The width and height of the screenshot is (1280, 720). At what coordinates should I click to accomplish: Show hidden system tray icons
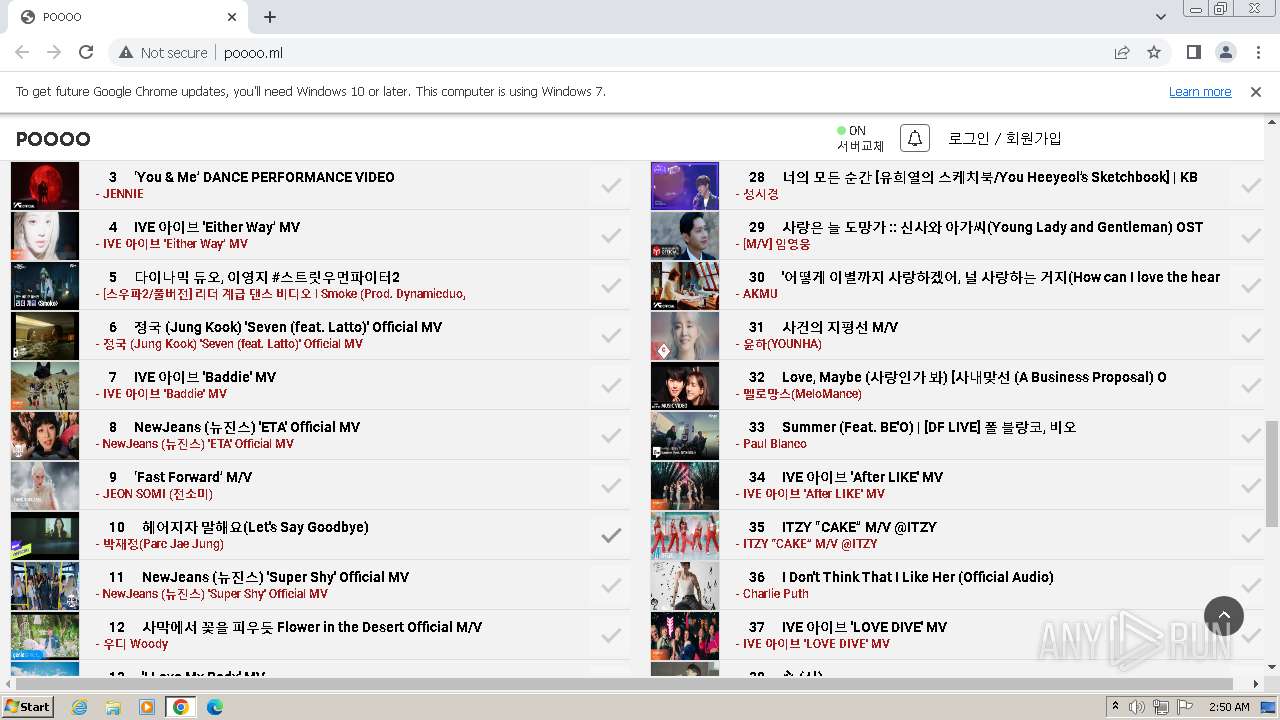(x=1115, y=707)
